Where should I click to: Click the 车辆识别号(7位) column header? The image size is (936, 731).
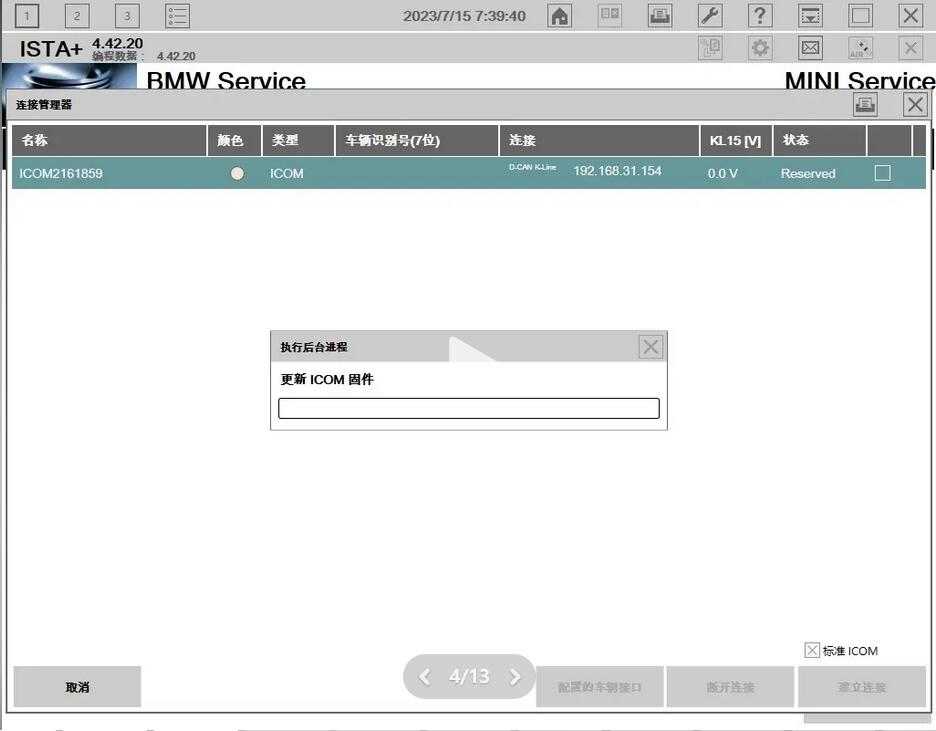pyautogui.click(x=417, y=141)
